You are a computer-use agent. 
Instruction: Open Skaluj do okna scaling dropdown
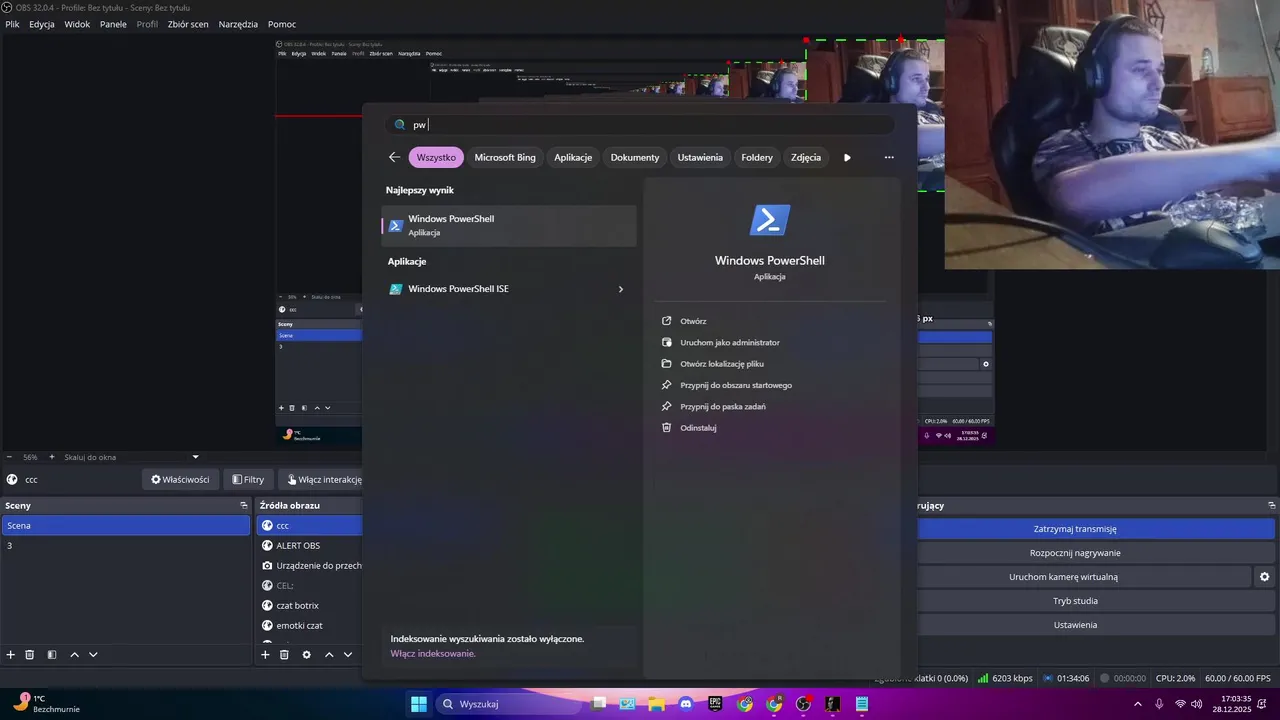(130, 457)
